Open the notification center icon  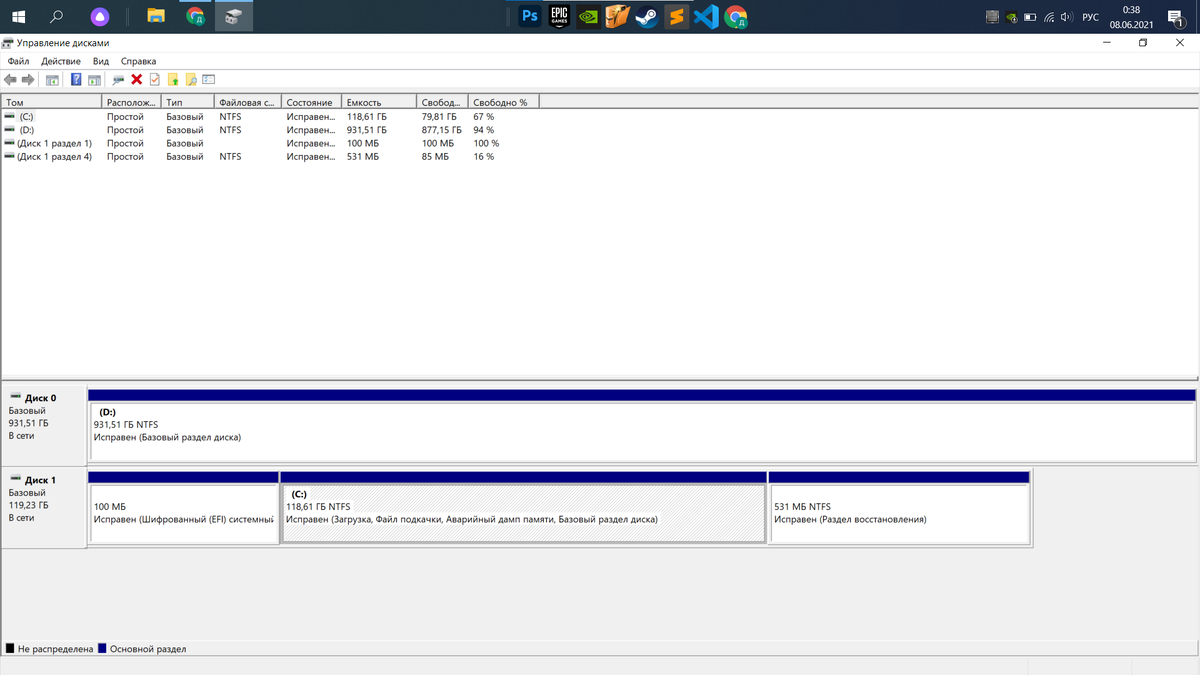pos(1175,17)
